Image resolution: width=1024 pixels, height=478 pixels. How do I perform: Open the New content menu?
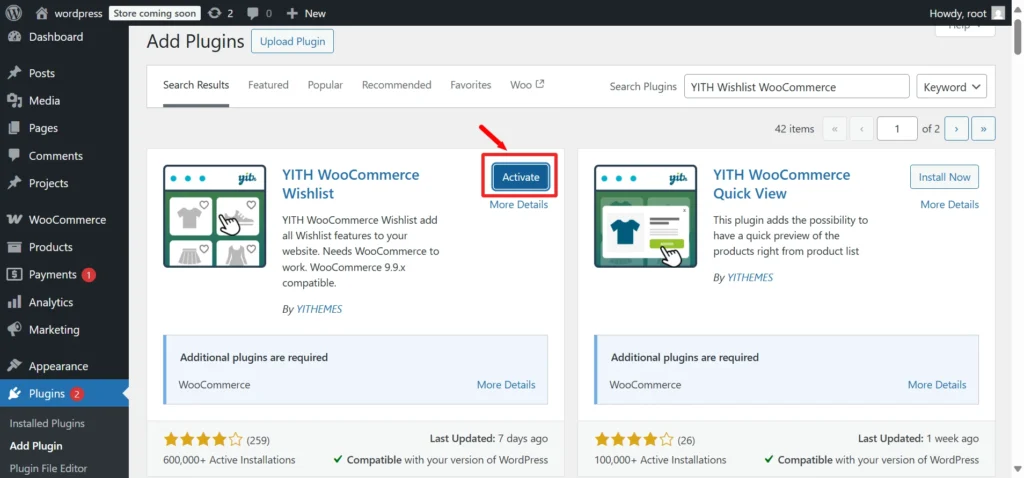[x=306, y=13]
